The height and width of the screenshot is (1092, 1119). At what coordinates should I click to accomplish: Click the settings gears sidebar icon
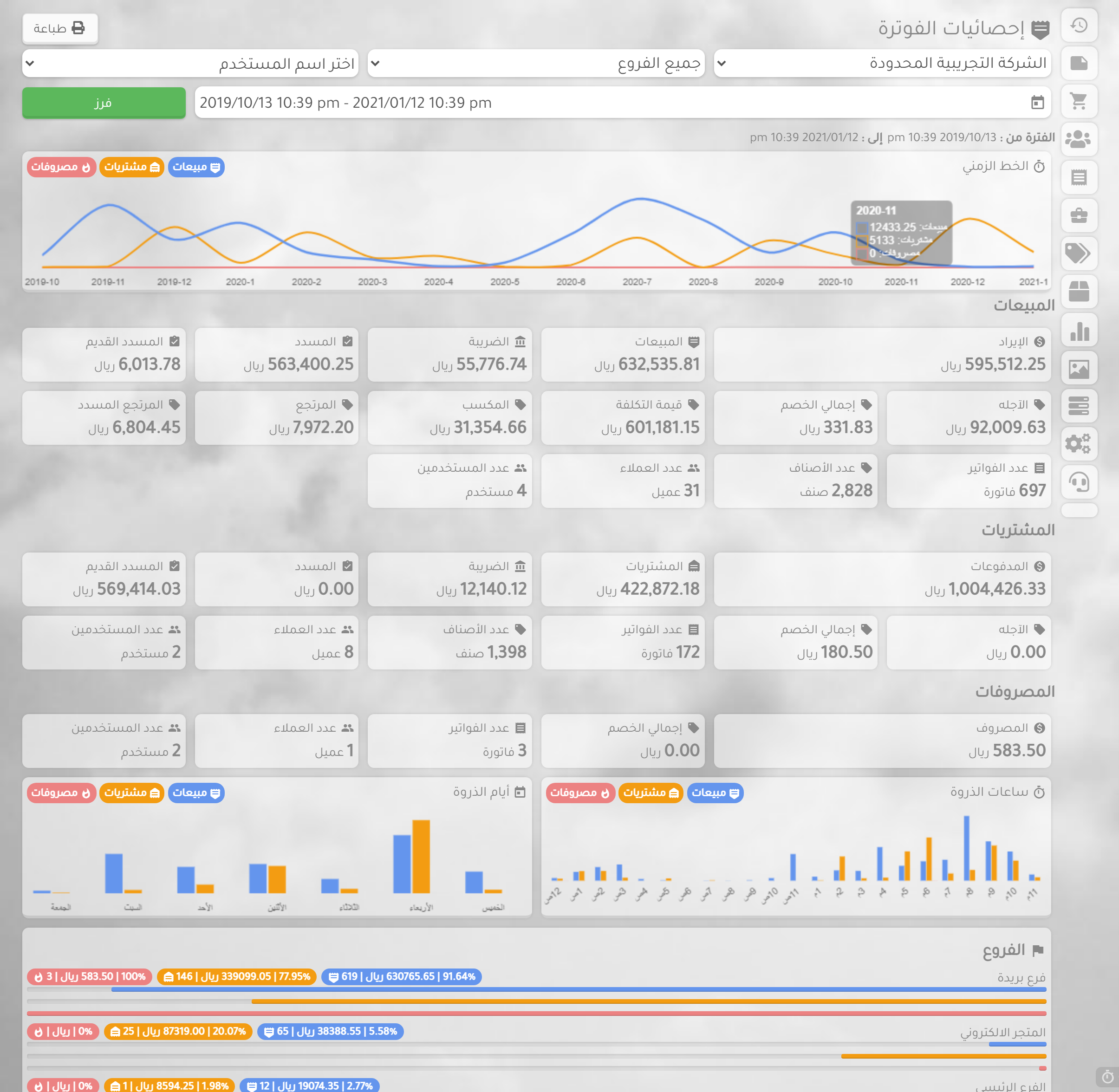point(1079,444)
